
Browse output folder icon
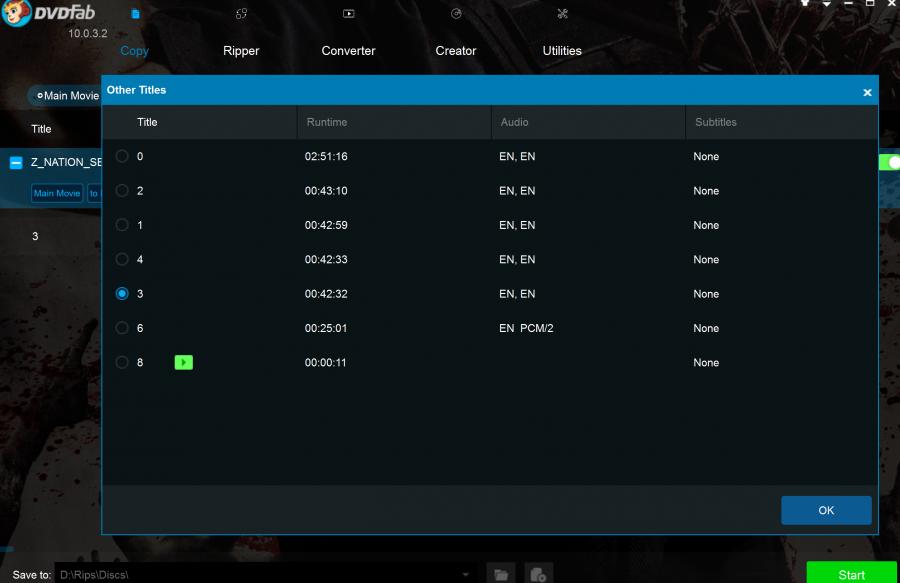501,574
